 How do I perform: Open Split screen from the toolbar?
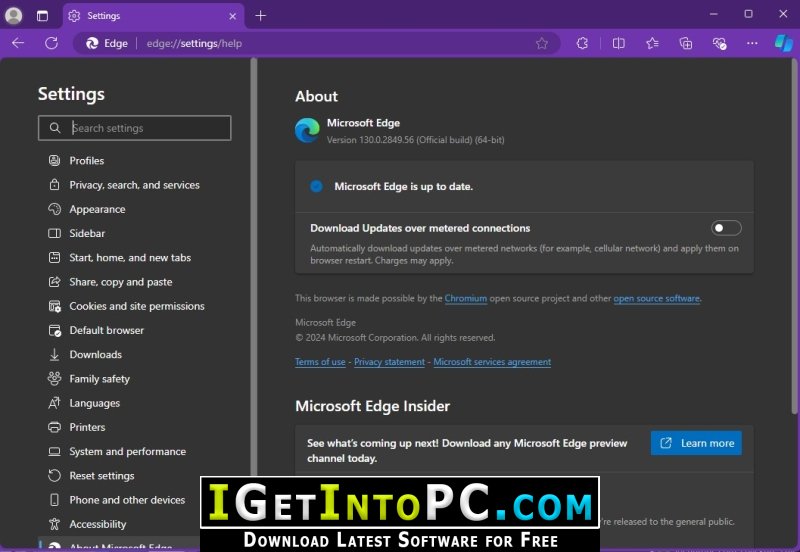click(618, 43)
